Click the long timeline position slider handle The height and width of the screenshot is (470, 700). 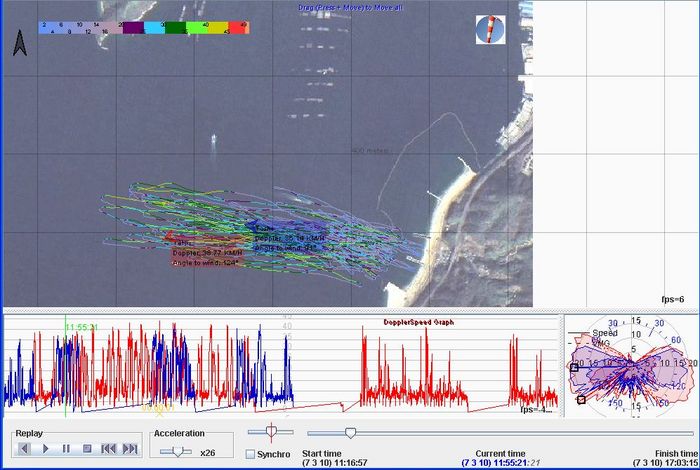coord(350,432)
